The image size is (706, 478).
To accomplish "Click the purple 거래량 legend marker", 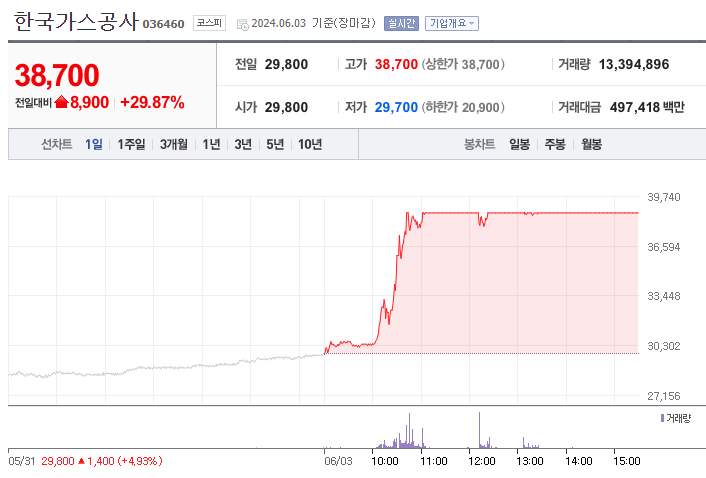I will coord(662,418).
